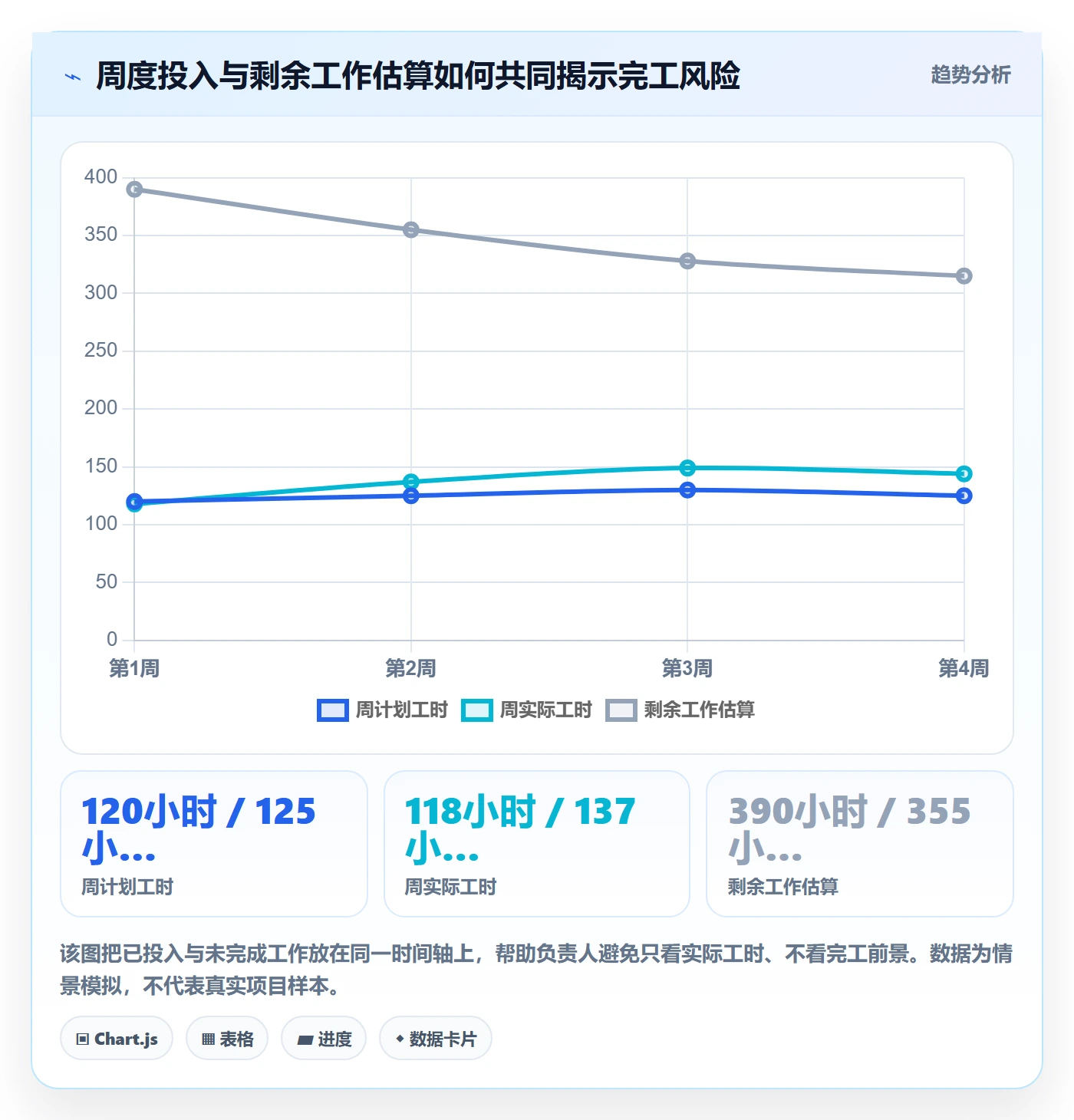Select the 数据卡片 tag chip
Screen dimensions: 1074x1120
point(436,1039)
